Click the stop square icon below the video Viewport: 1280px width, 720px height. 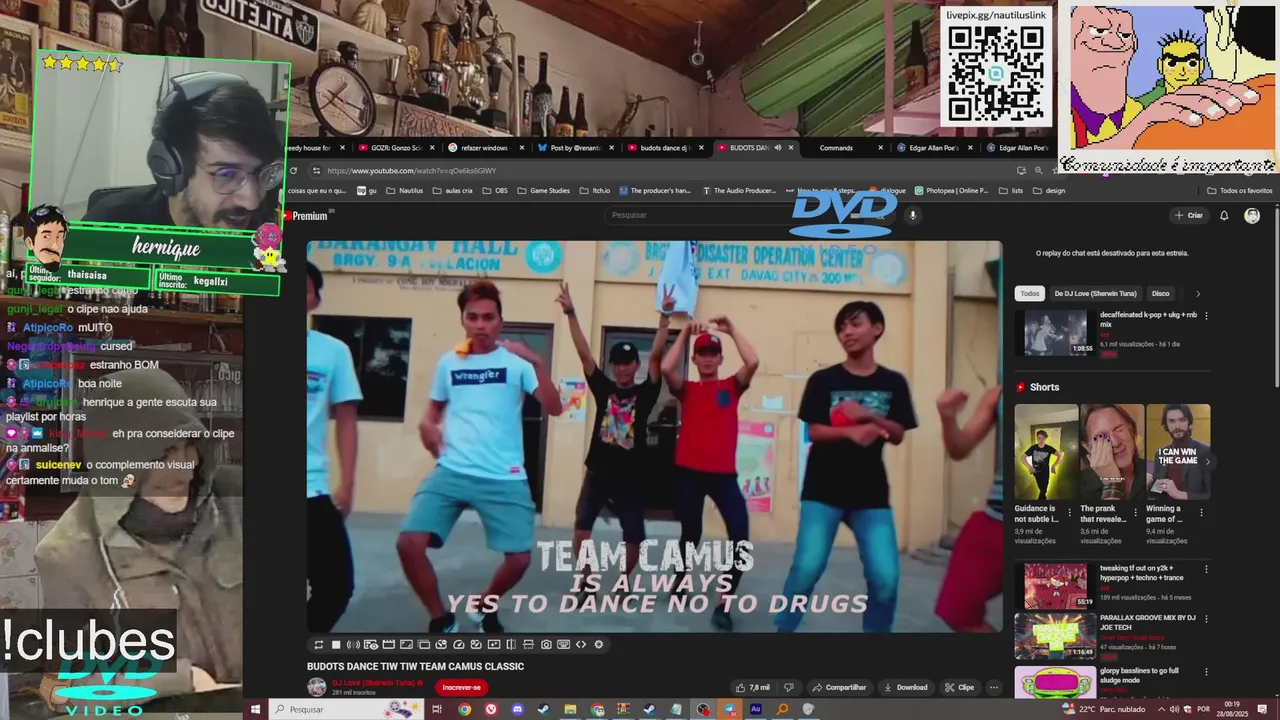(x=336, y=645)
